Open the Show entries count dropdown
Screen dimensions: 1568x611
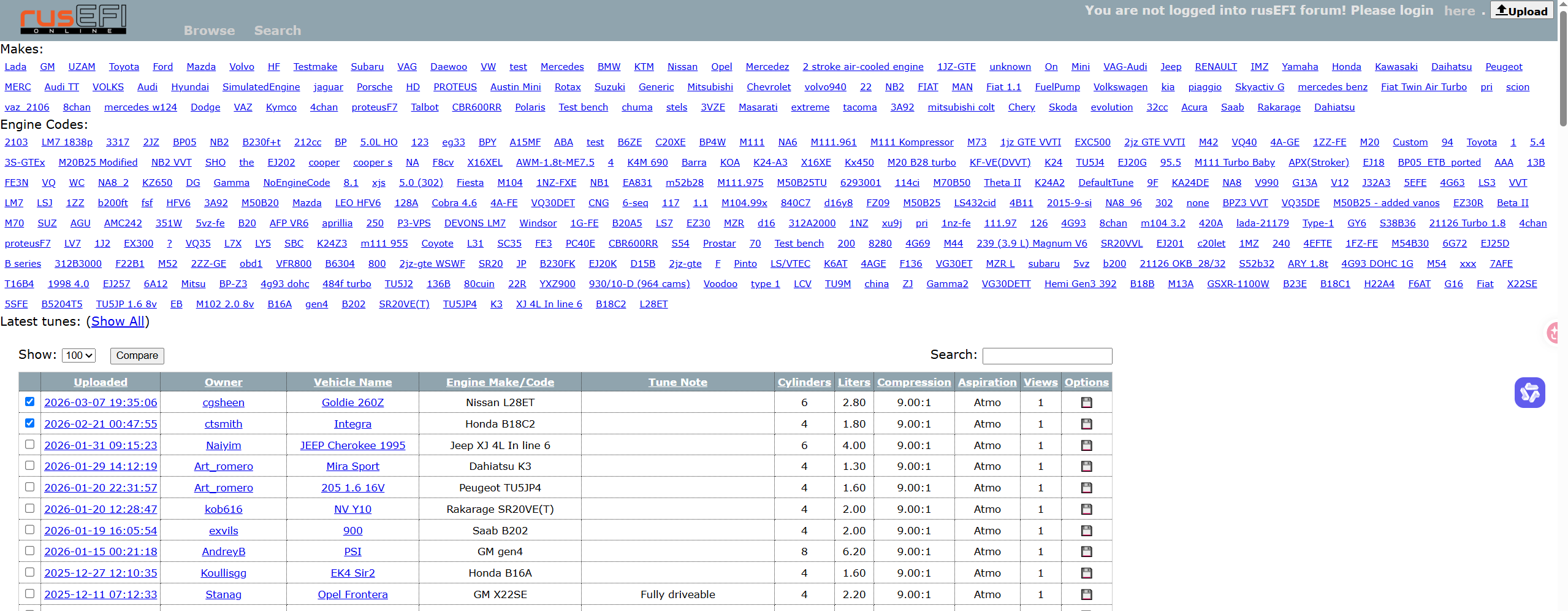click(x=79, y=356)
